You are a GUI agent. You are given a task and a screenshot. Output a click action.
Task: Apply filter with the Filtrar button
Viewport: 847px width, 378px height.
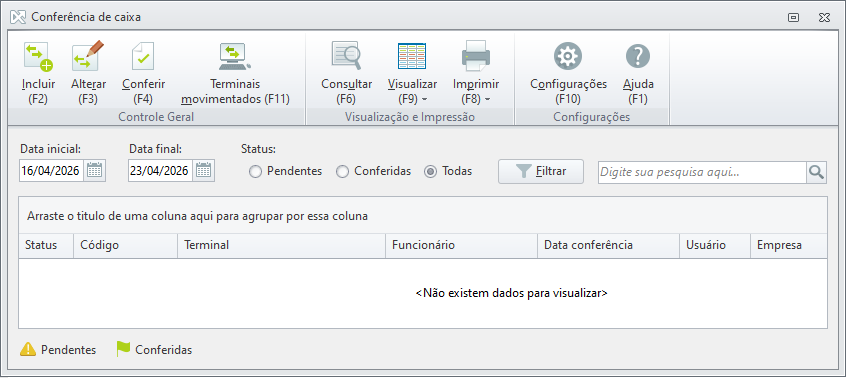pyautogui.click(x=541, y=172)
